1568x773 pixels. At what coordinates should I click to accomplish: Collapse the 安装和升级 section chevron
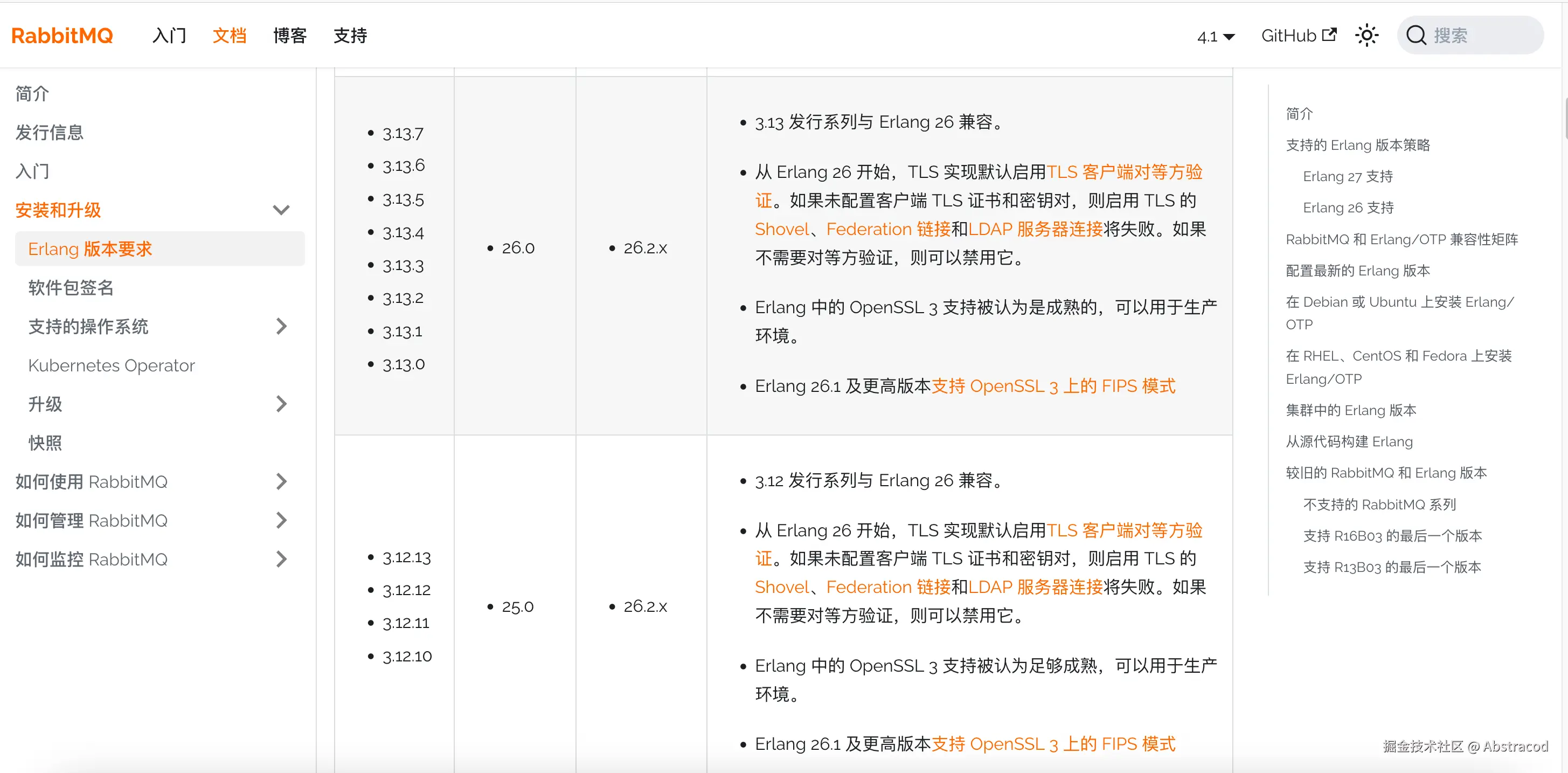(x=281, y=210)
